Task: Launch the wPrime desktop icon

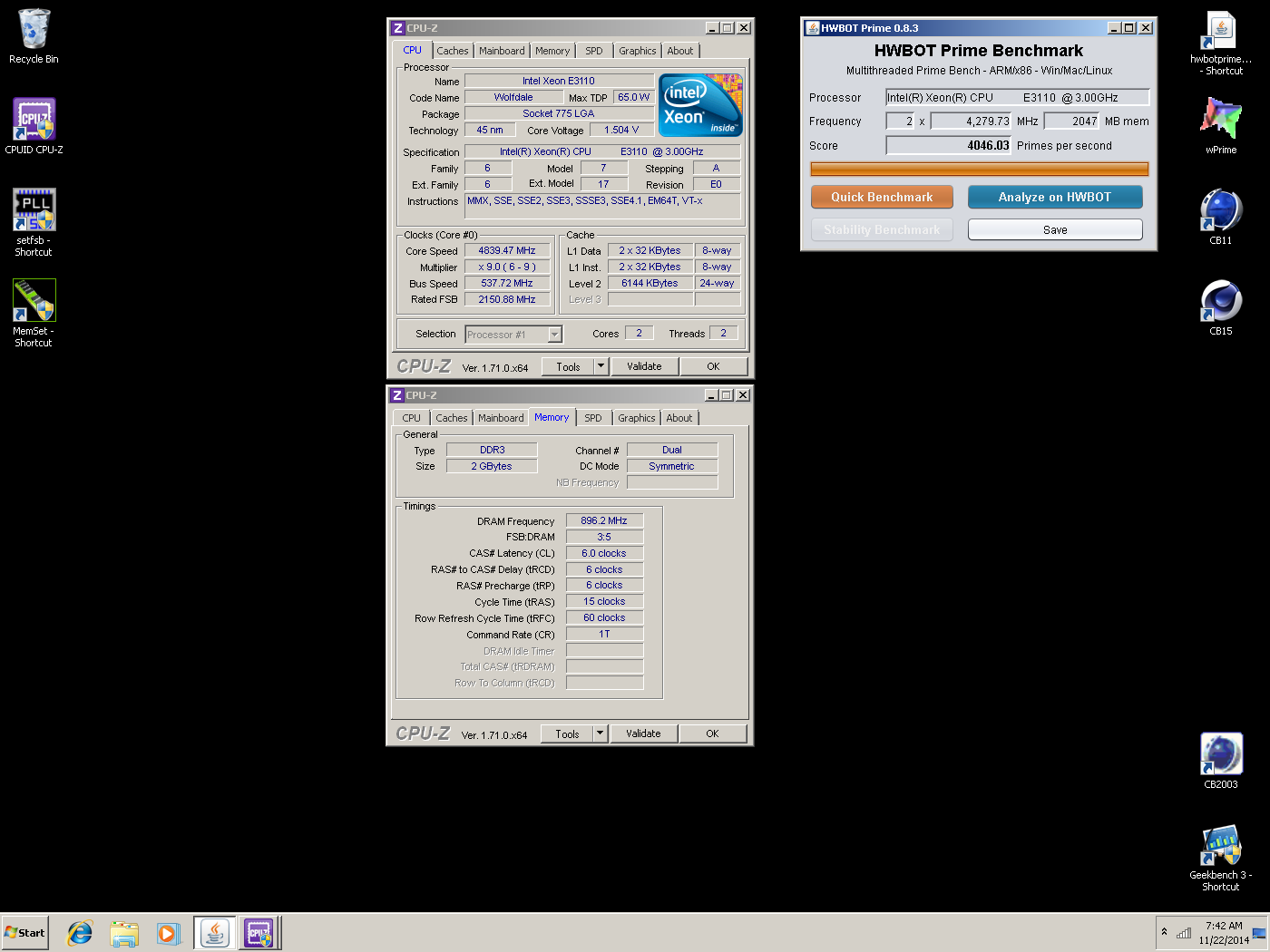Action: pyautogui.click(x=1220, y=125)
